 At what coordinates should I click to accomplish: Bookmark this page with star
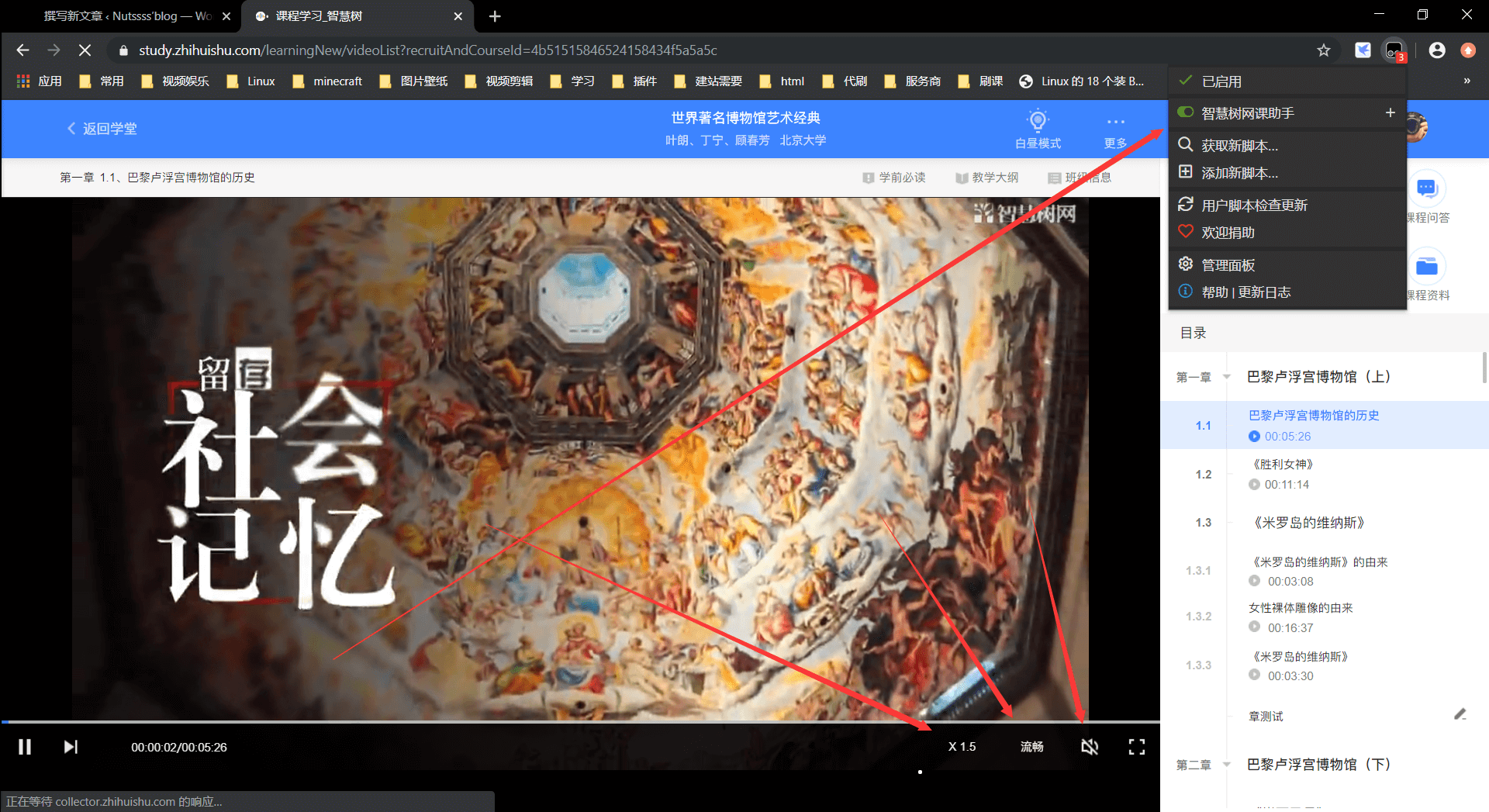pos(1324,50)
